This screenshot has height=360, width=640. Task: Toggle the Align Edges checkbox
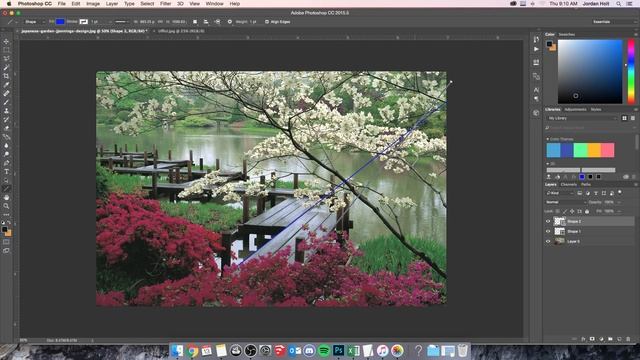click(267, 22)
